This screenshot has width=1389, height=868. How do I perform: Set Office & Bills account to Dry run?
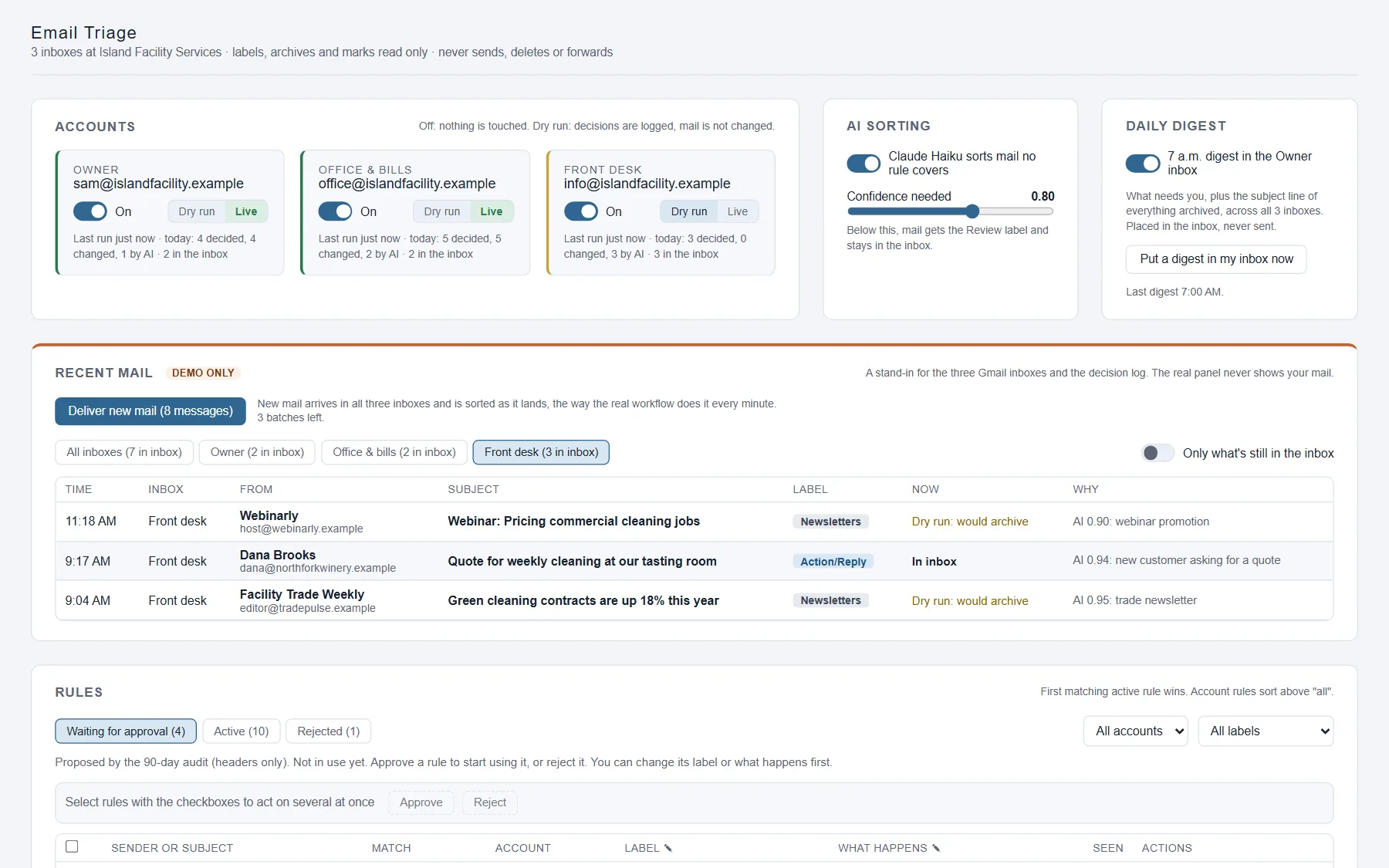click(x=442, y=211)
